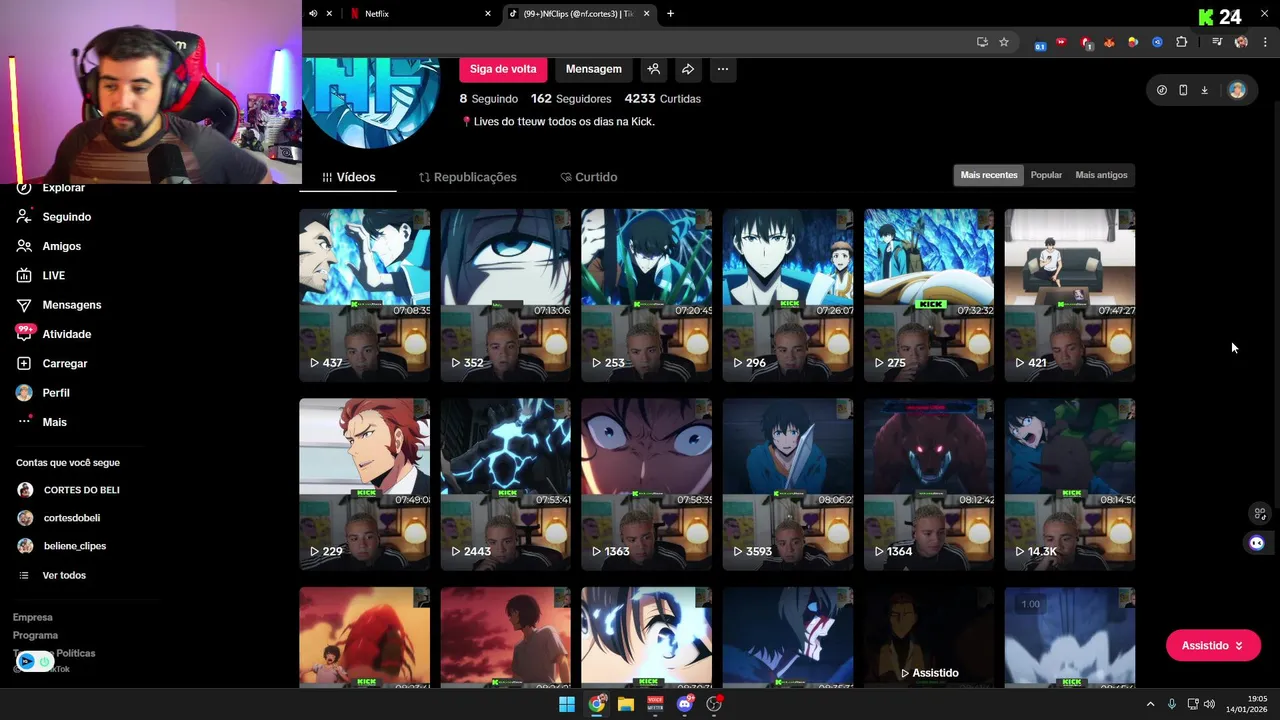The height and width of the screenshot is (720, 1280).
Task: Share the profile with the arrow icon
Action: click(x=688, y=69)
